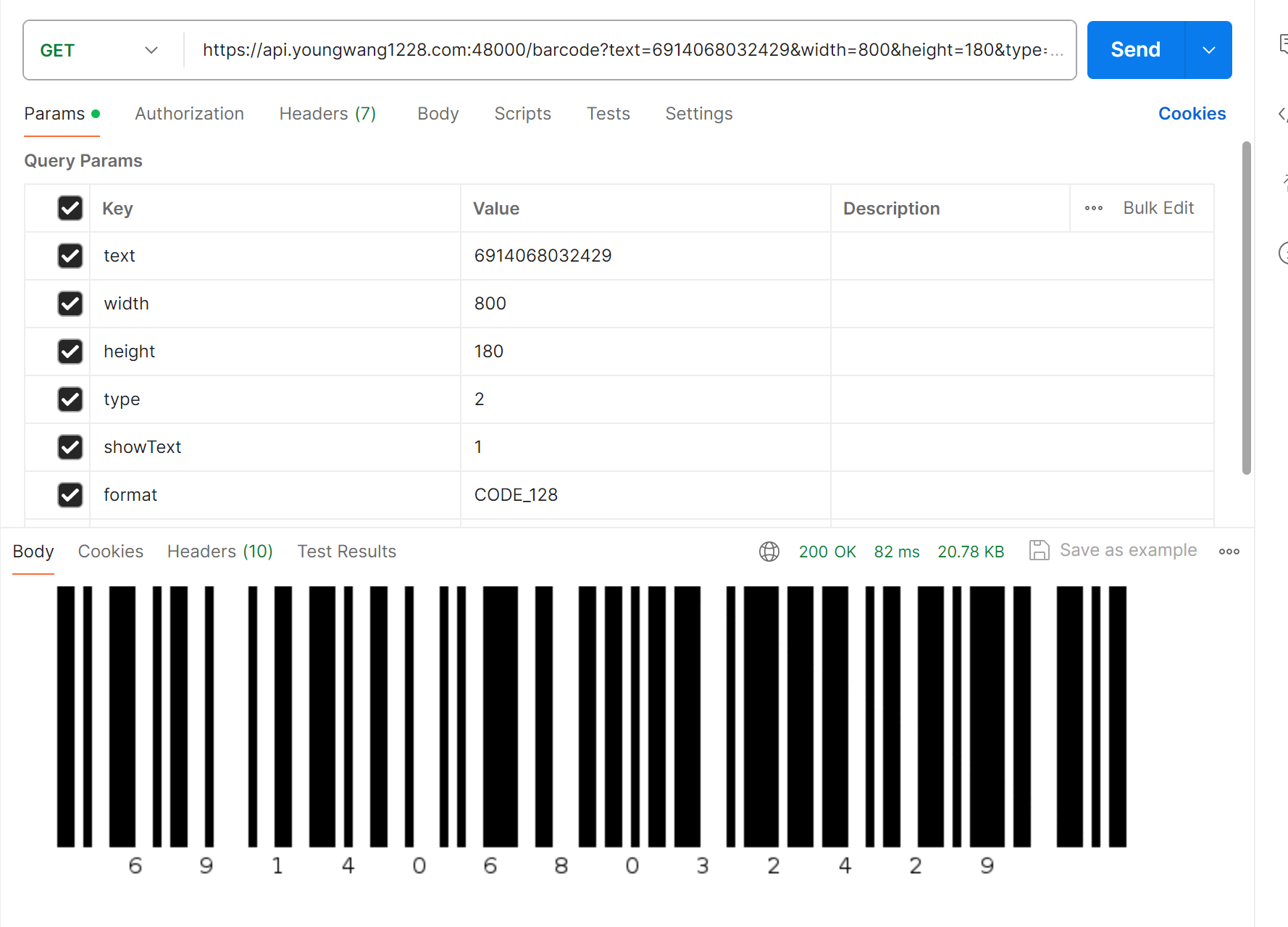Uncheck the height parameter checkbox
Viewport: 1288px width, 927px height.
70,352
